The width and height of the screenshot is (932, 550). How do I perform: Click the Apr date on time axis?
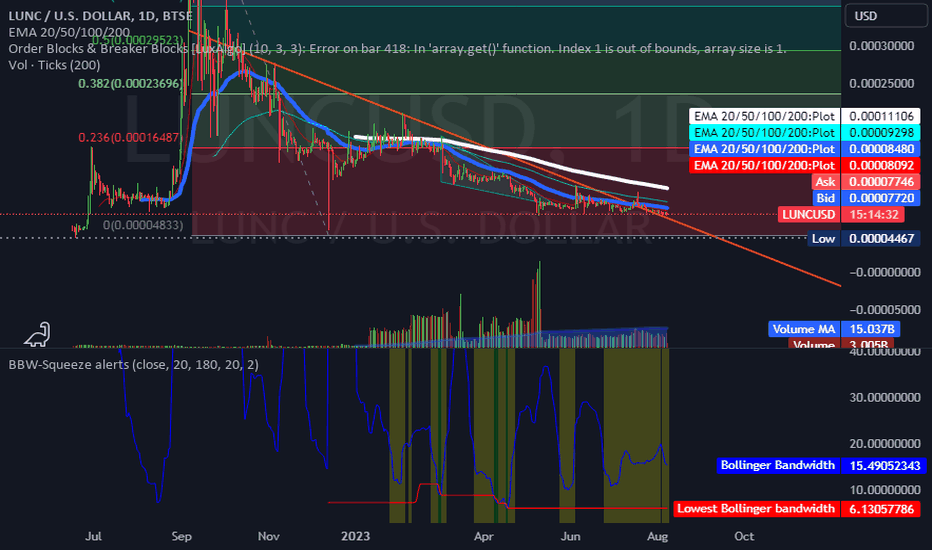tap(484, 536)
